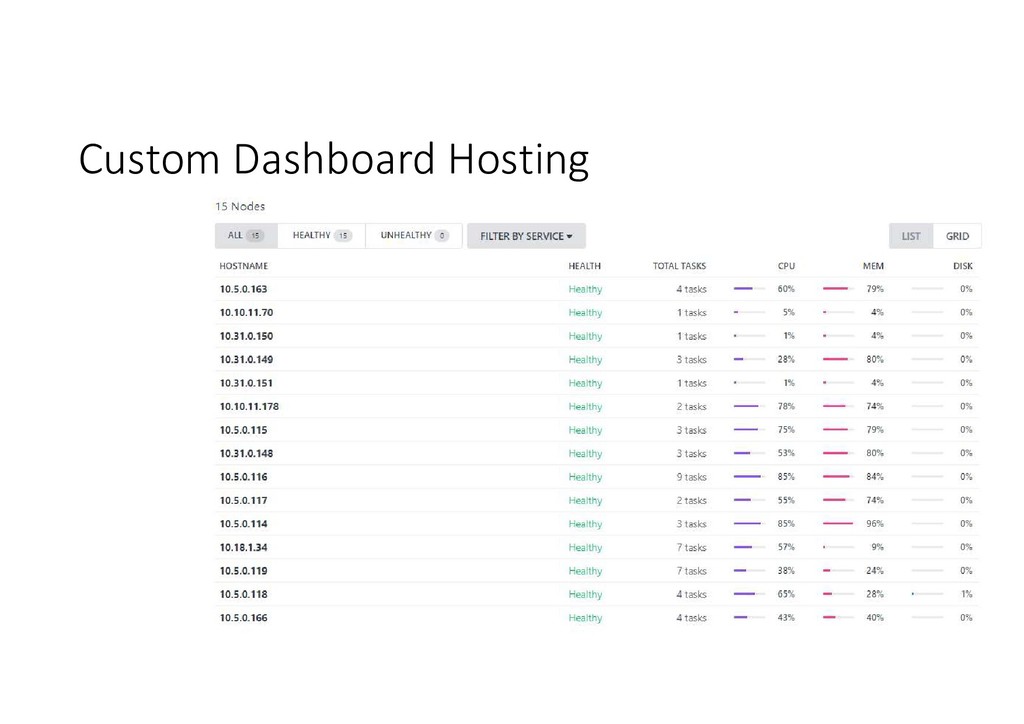Screen dimensions: 1024x724
Task: Click '9 tasks' for 10.5.0.116
Action: pyautogui.click(x=692, y=477)
